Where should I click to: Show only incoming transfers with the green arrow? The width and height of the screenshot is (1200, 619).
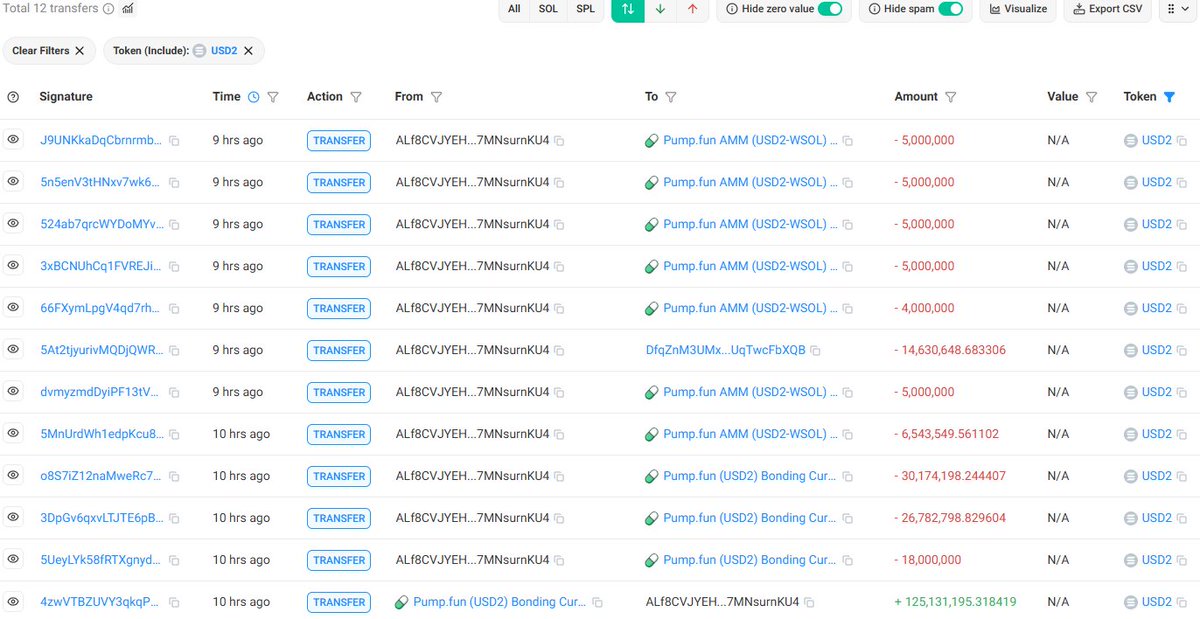coord(660,9)
